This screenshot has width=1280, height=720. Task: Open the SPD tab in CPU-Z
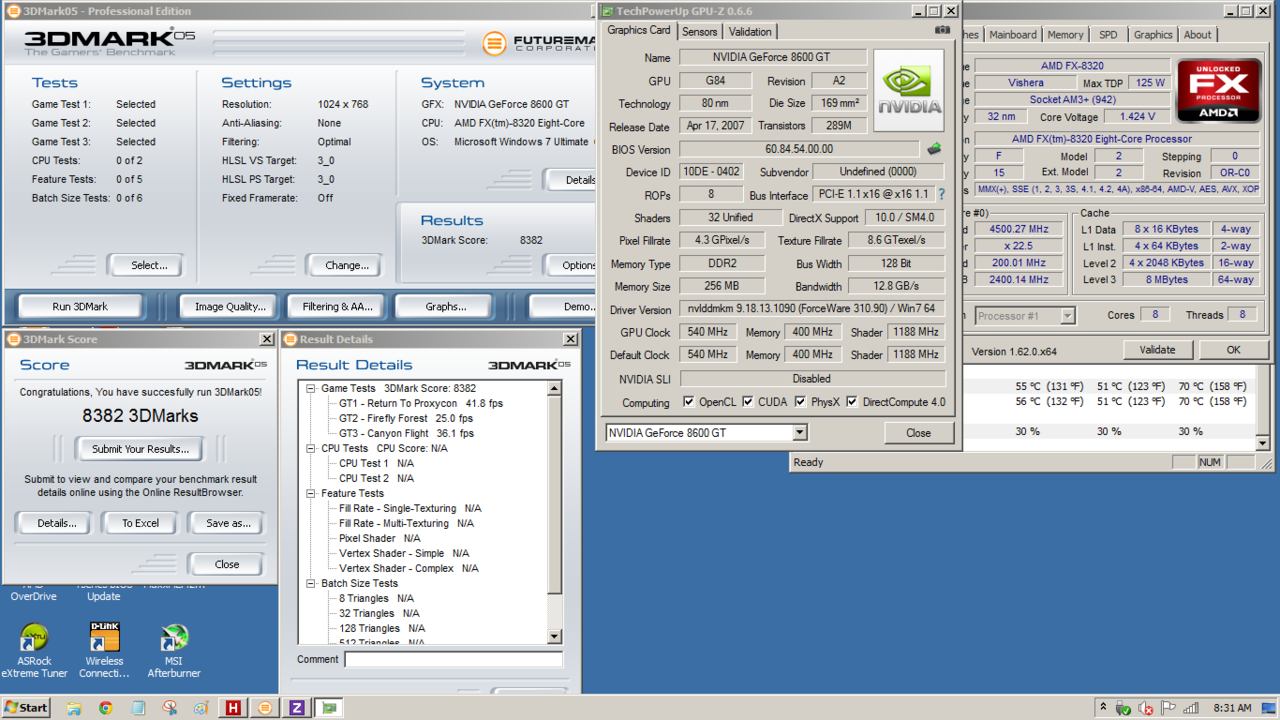1108,34
